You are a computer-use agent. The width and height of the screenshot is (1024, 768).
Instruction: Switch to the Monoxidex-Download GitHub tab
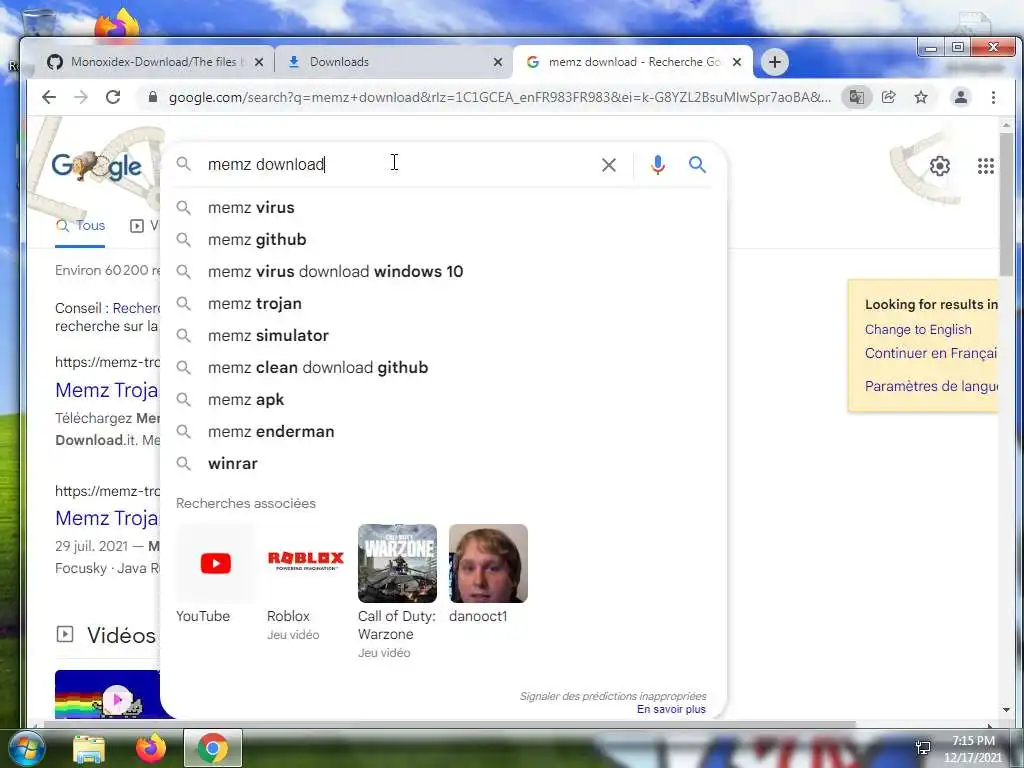tap(155, 62)
